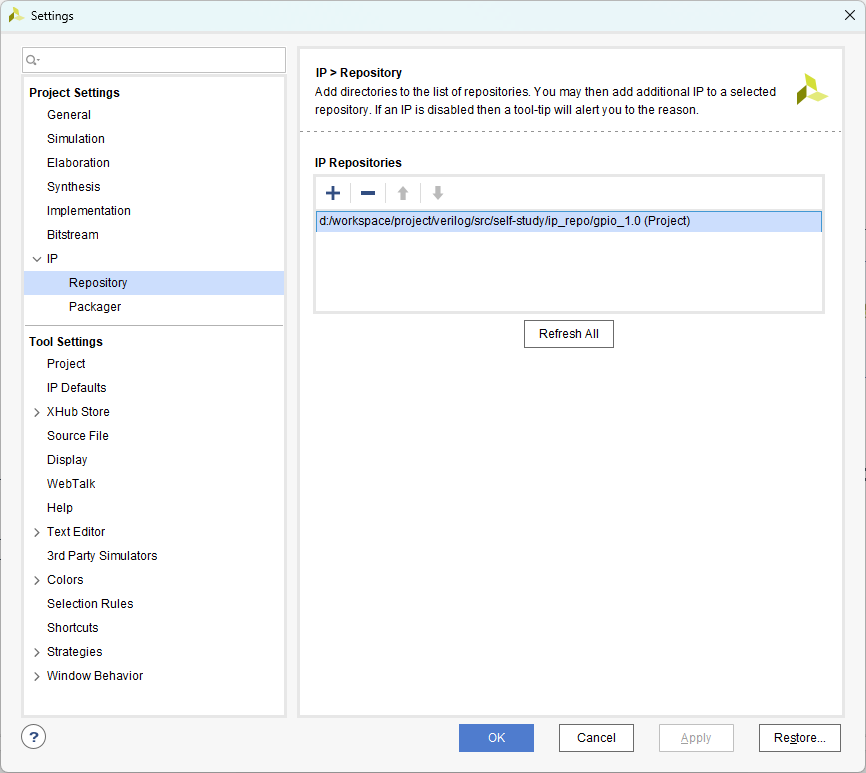
Task: Collapse the IP tree section
Action: tap(37, 259)
